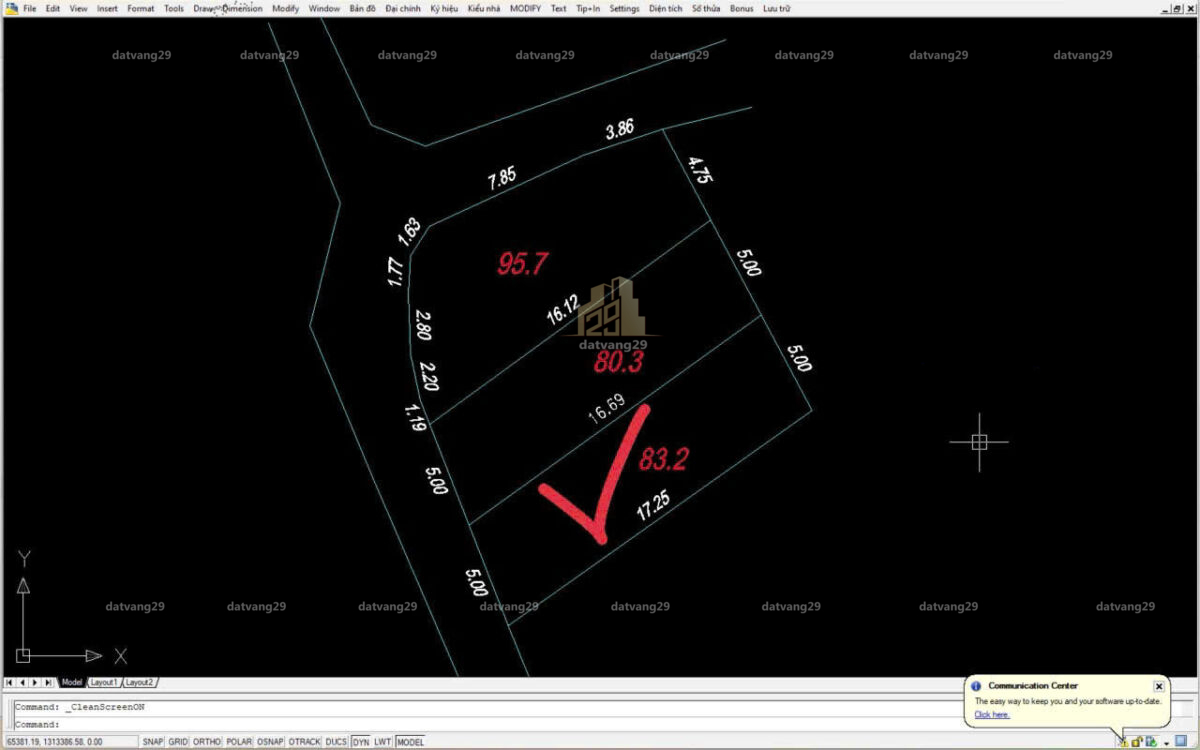This screenshot has width=1200, height=750.
Task: Switch to the Layout1 tab
Action: click(x=104, y=682)
